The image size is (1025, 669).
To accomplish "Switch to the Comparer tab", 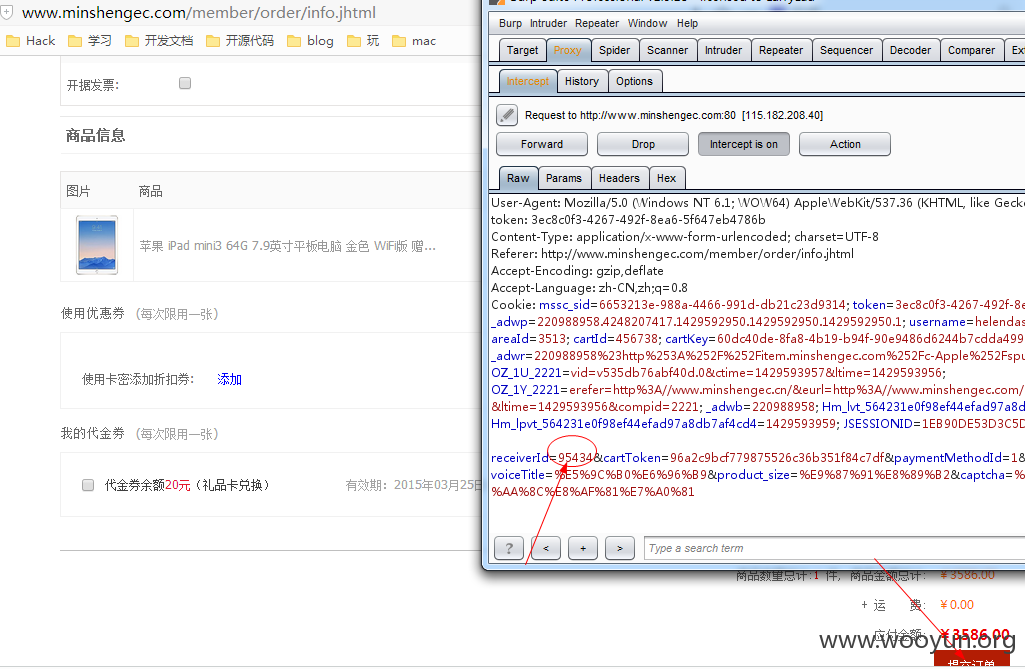I will (x=971, y=50).
